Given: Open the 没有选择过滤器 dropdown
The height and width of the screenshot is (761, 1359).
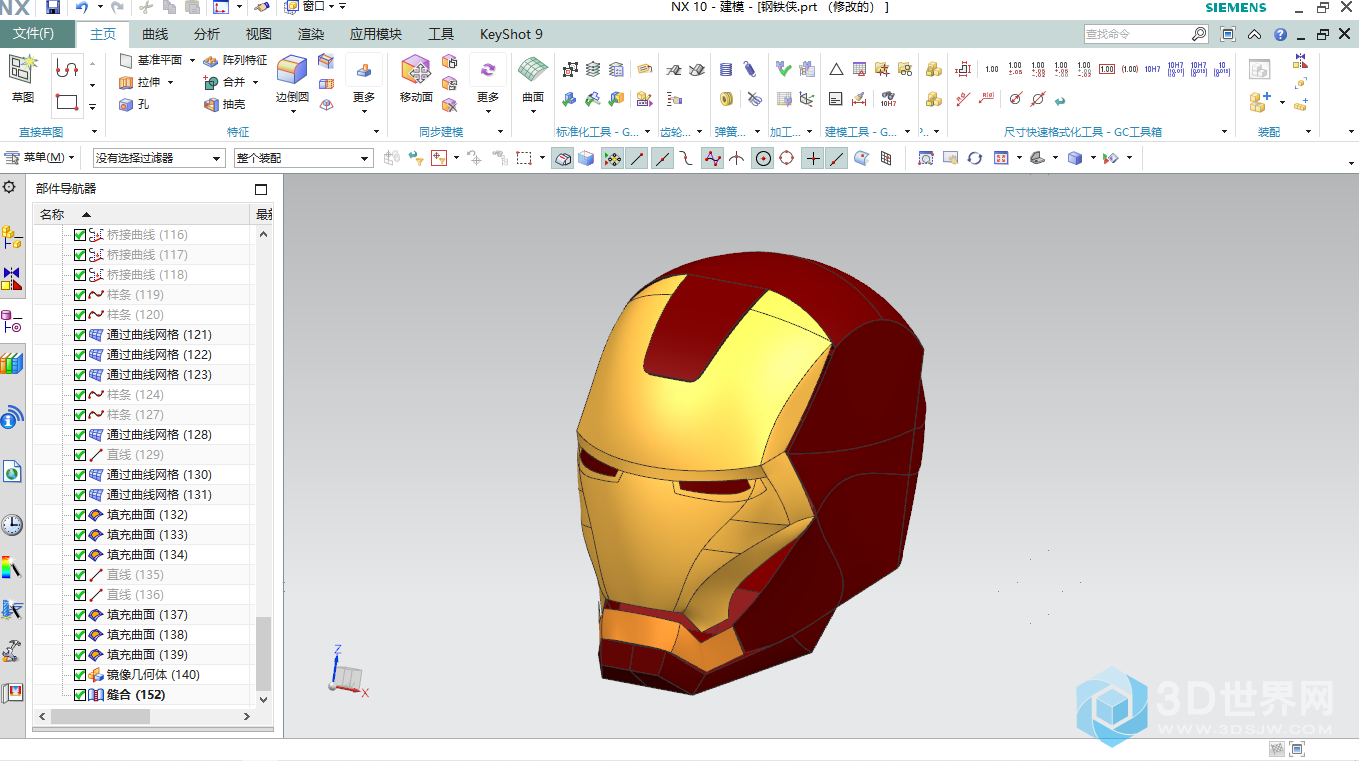Looking at the screenshot, I should 159,158.
